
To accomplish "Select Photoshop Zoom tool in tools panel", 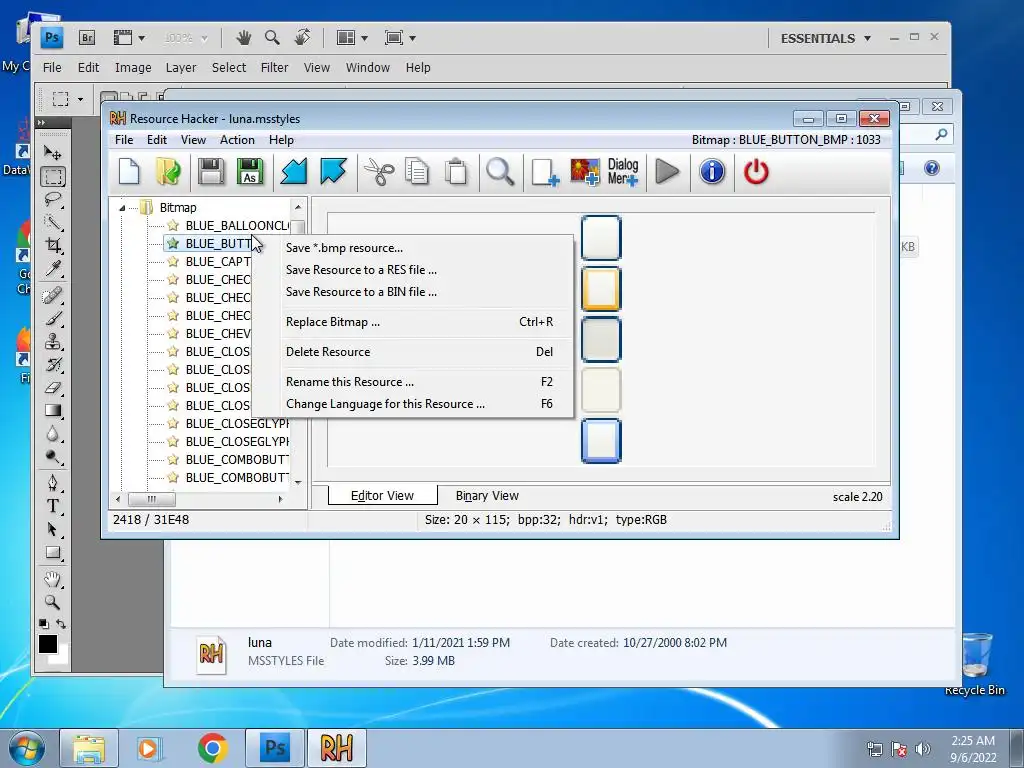I will coord(53,602).
